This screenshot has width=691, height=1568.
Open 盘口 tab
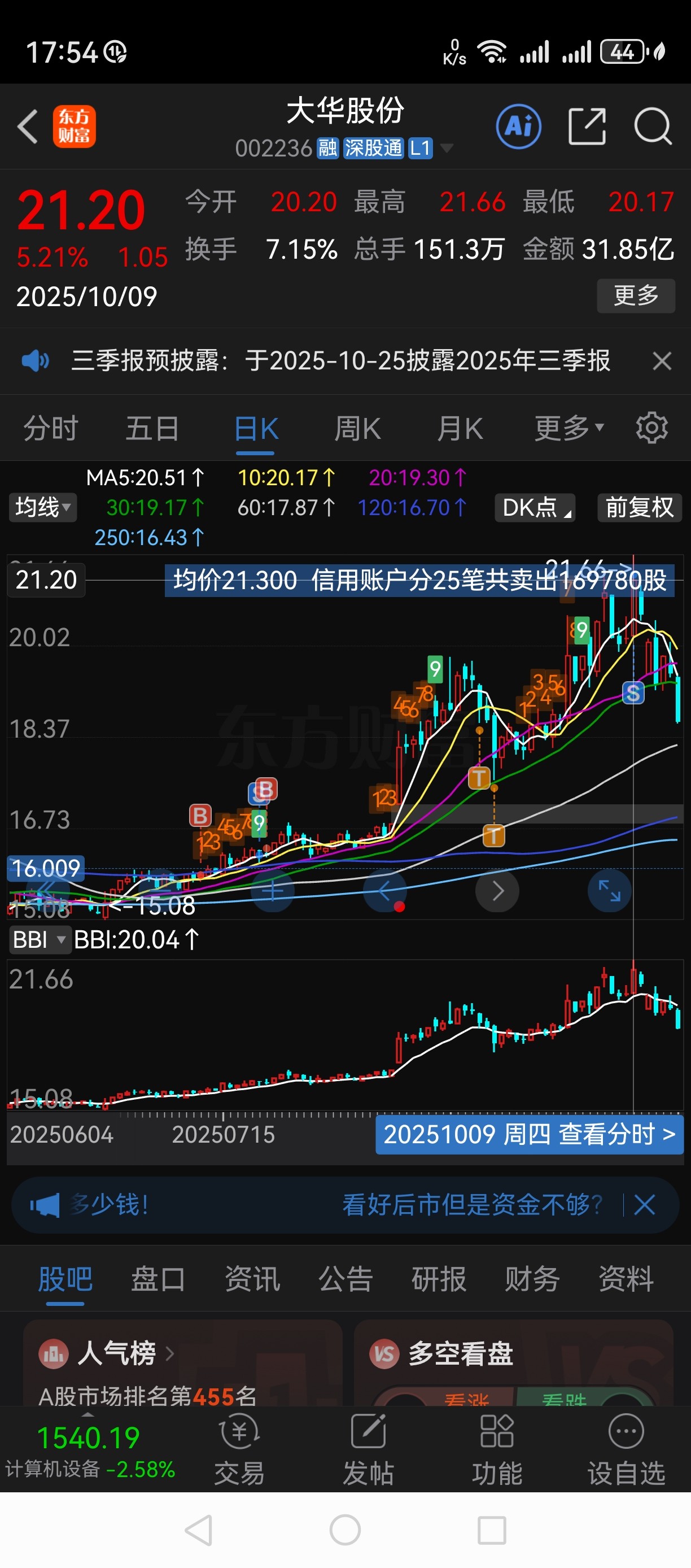click(x=158, y=1278)
